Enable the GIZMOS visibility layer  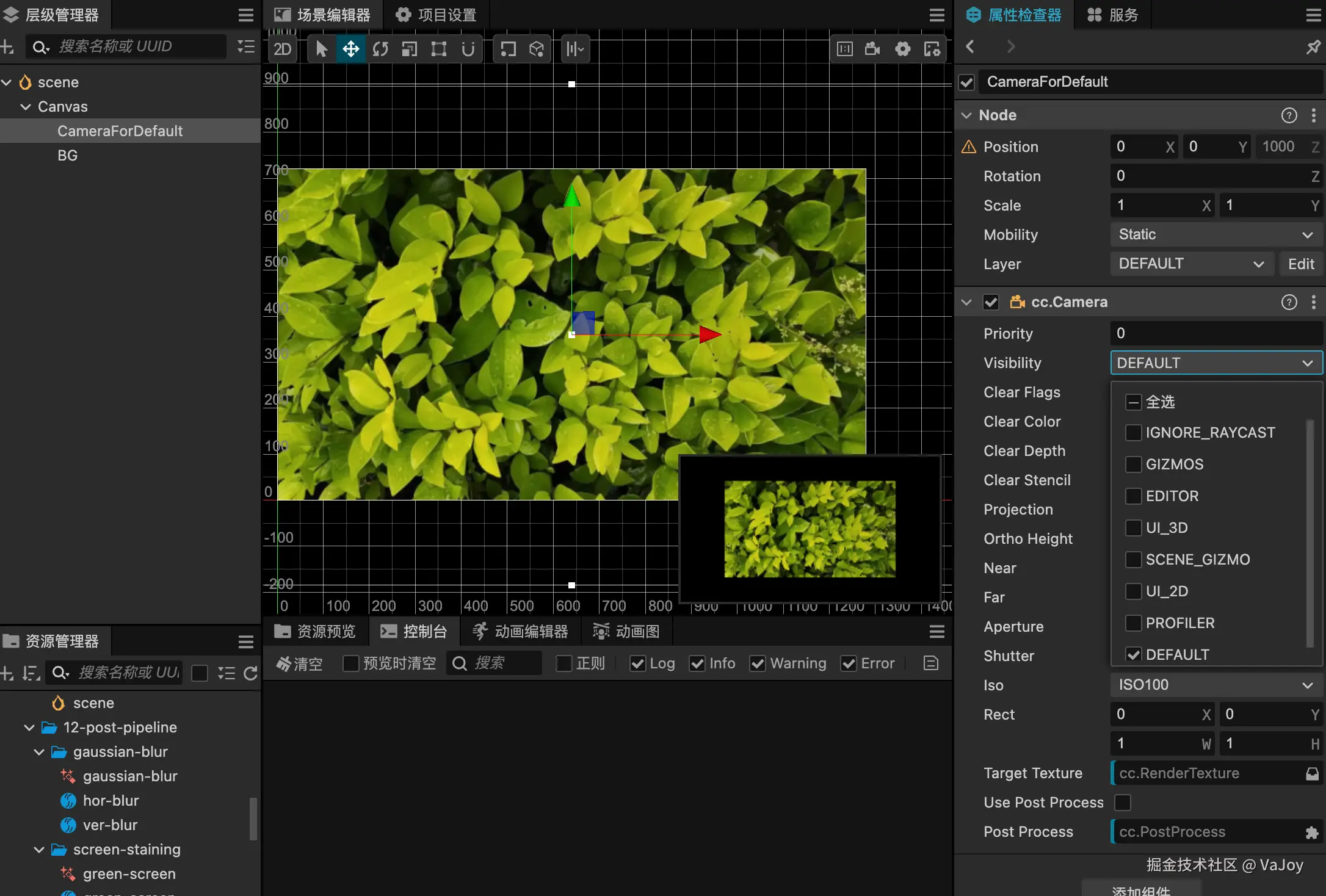1133,464
